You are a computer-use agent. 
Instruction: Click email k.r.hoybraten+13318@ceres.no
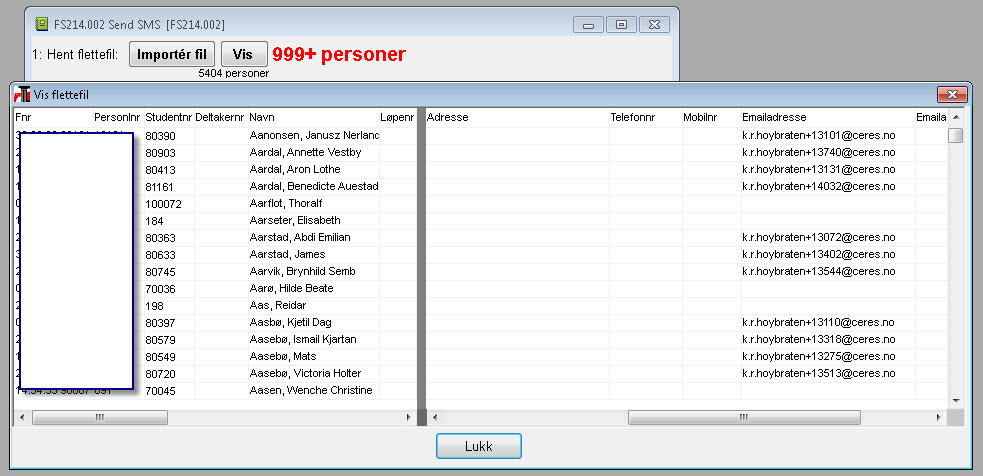click(819, 339)
